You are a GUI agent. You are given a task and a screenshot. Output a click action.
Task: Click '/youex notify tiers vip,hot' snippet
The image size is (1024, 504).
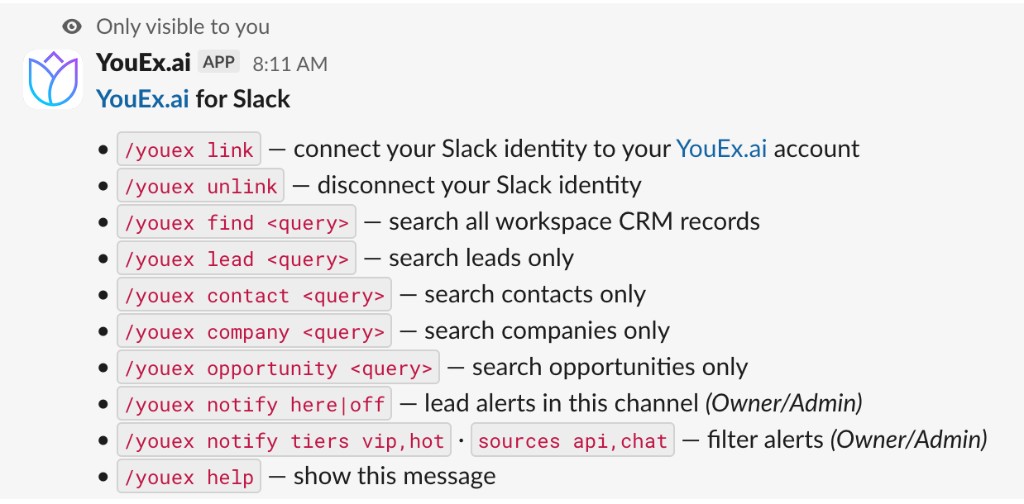coord(284,441)
